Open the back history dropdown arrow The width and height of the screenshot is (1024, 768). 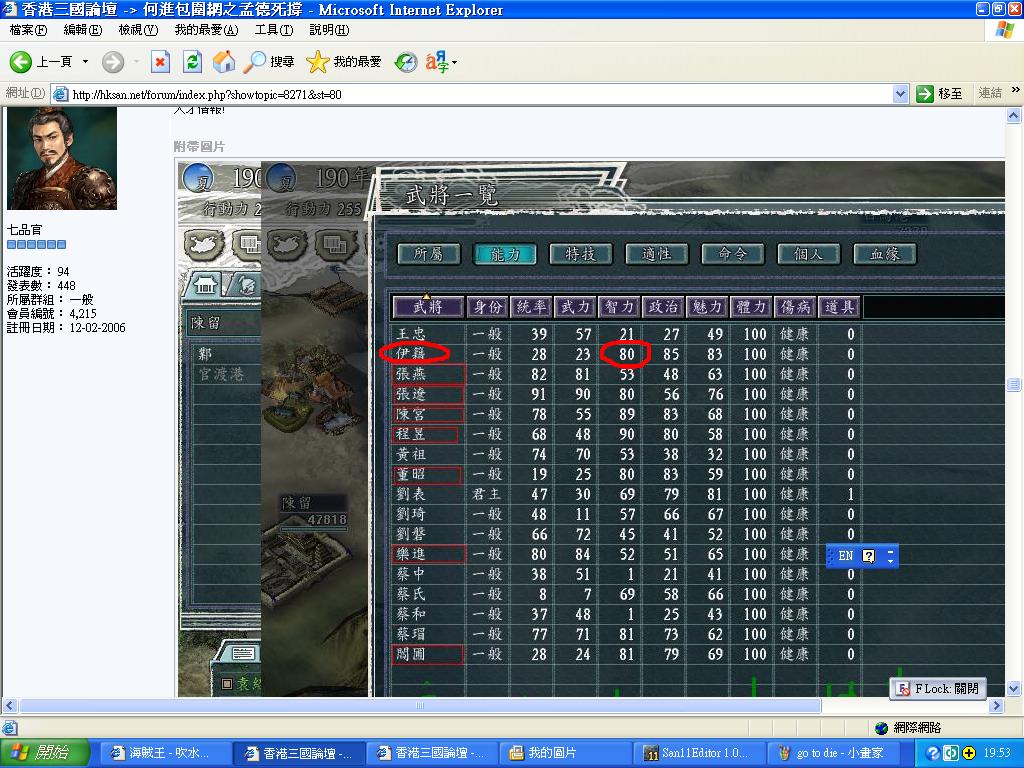(x=85, y=62)
